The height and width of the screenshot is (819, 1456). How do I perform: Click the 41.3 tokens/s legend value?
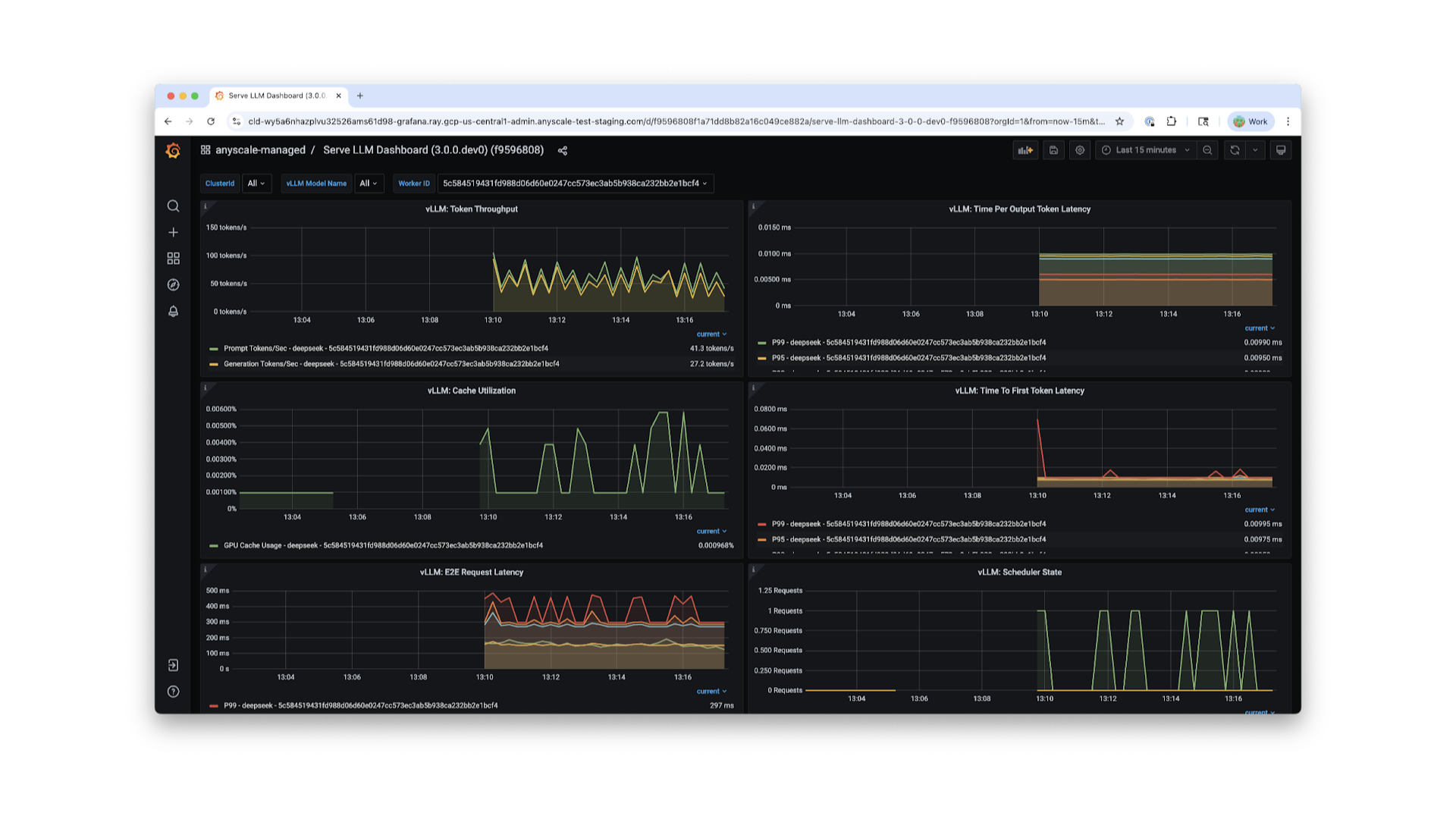711,349
